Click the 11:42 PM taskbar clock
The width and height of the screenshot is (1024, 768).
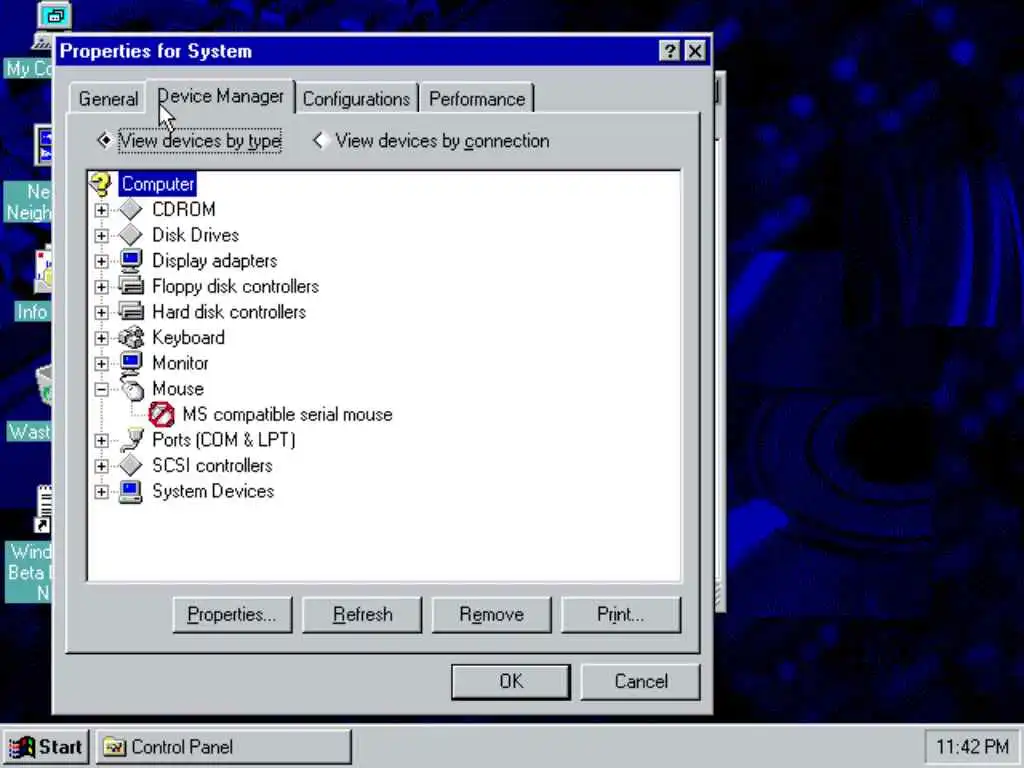972,746
